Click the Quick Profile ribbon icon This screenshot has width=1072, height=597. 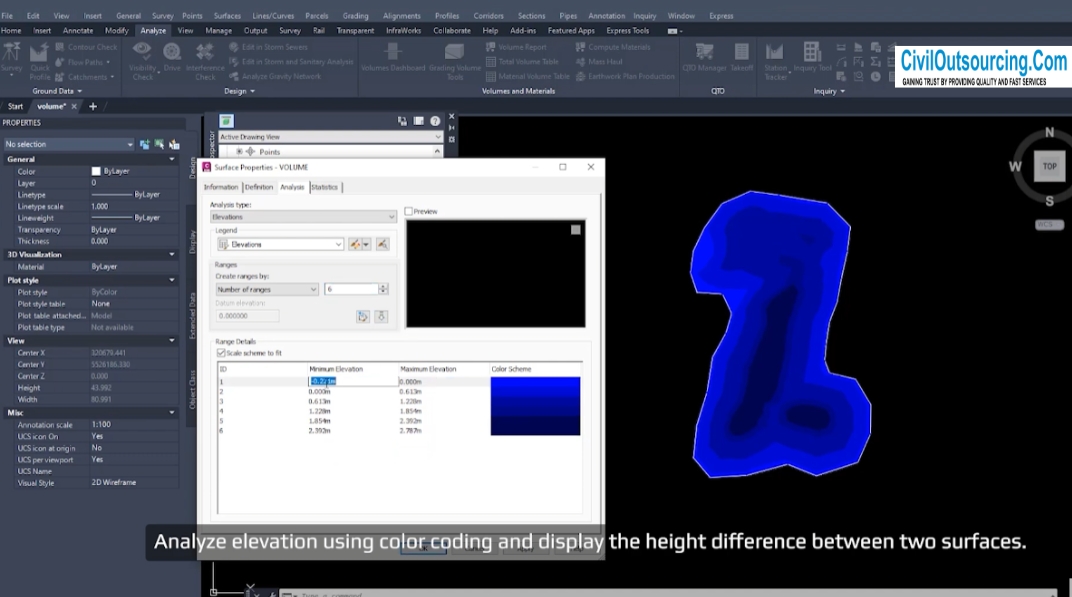[x=39, y=61]
